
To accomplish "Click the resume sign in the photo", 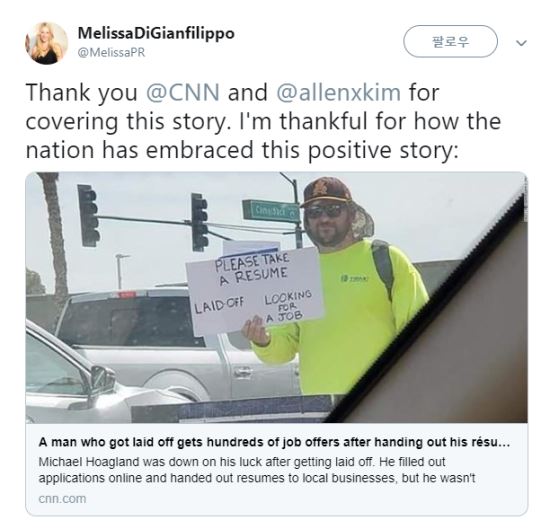I will (x=255, y=289).
